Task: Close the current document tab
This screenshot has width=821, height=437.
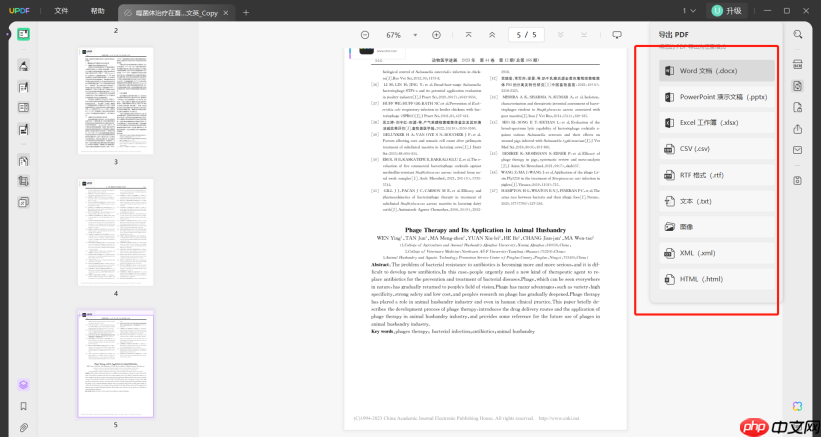Action: pyautogui.click(x=226, y=13)
